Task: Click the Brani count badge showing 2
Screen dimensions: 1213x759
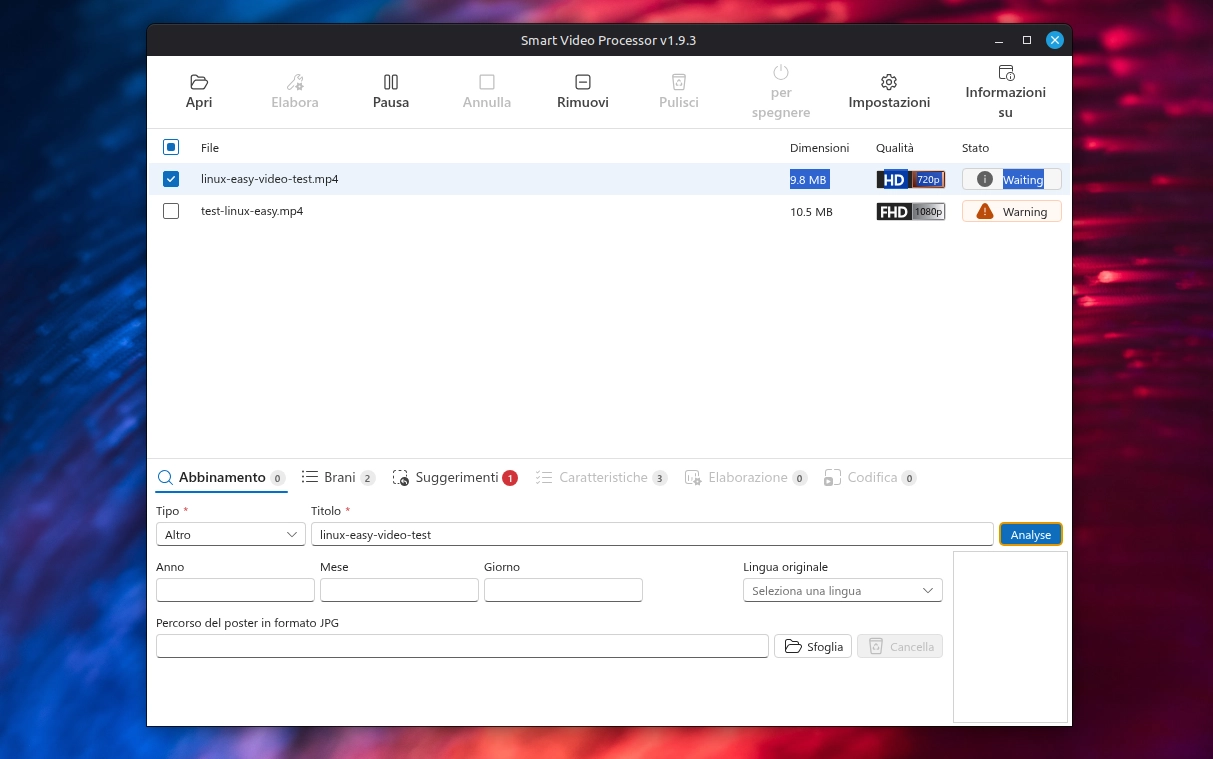Action: point(368,478)
